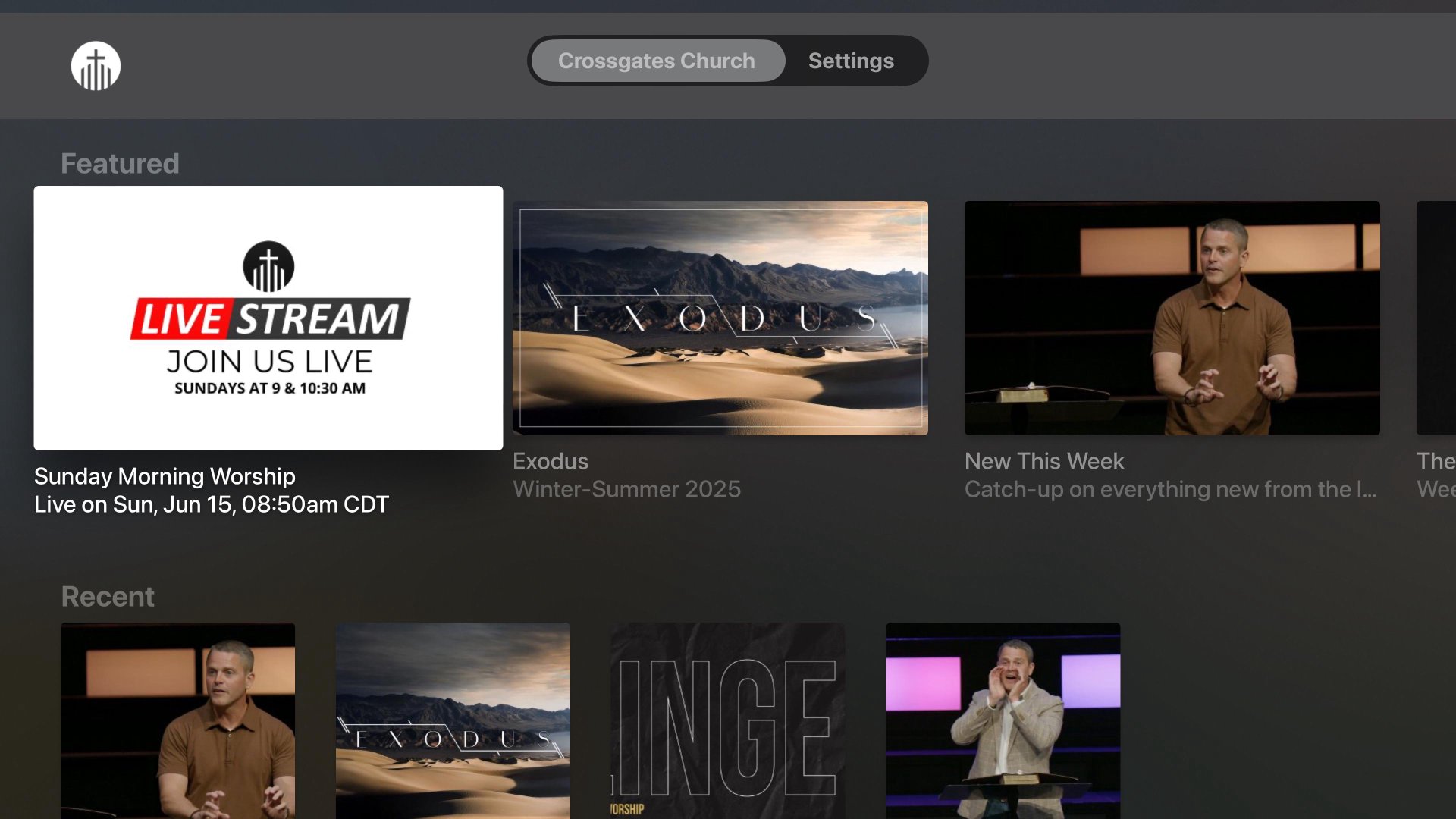Click the Recent section heading

pyautogui.click(x=108, y=596)
